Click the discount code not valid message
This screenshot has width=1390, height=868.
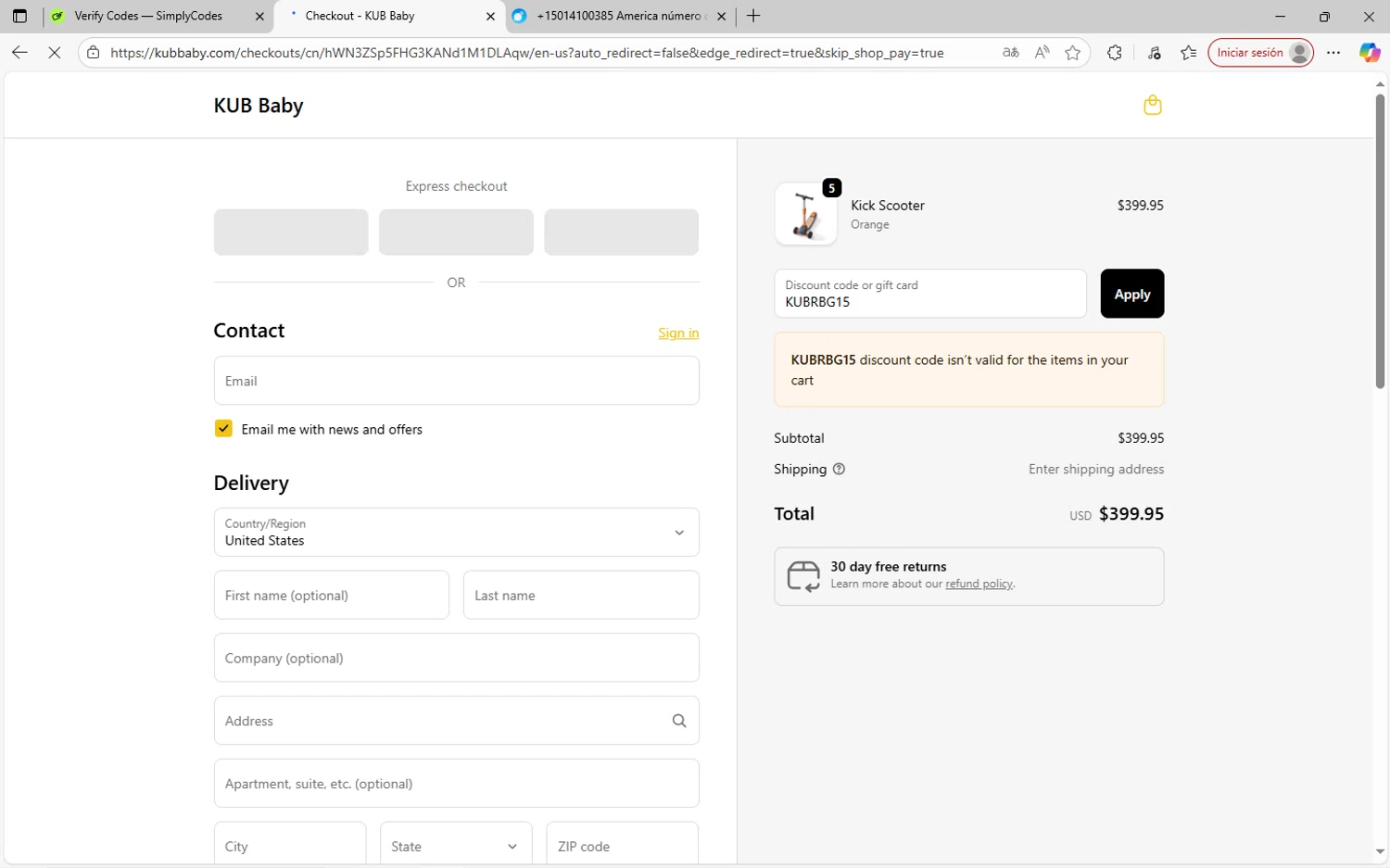point(968,370)
